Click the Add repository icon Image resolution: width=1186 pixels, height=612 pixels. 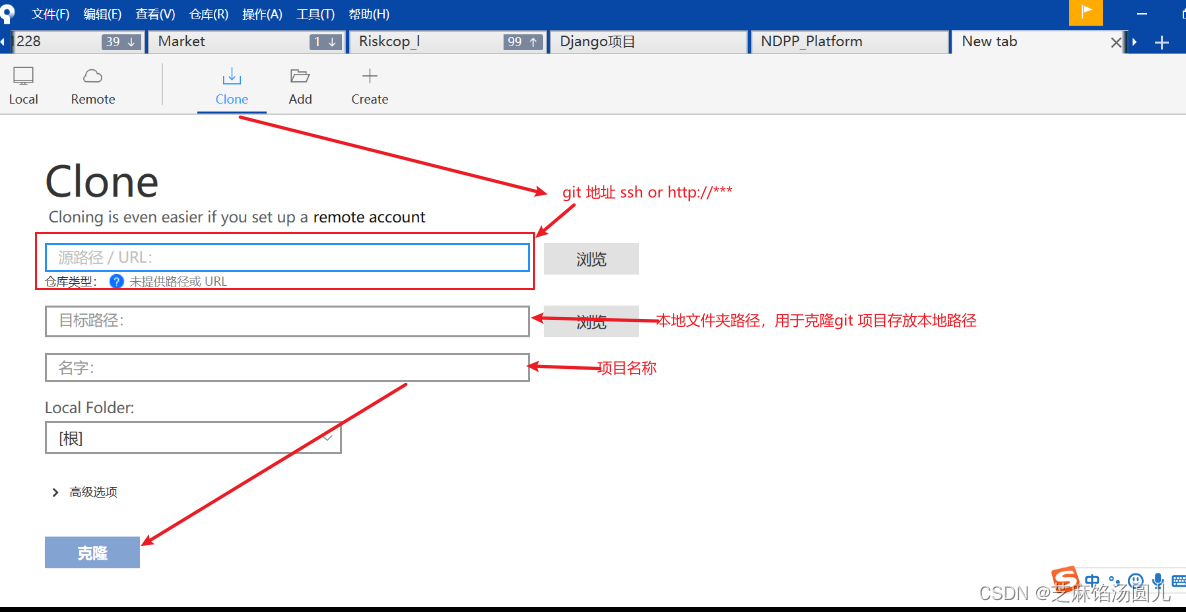click(300, 85)
